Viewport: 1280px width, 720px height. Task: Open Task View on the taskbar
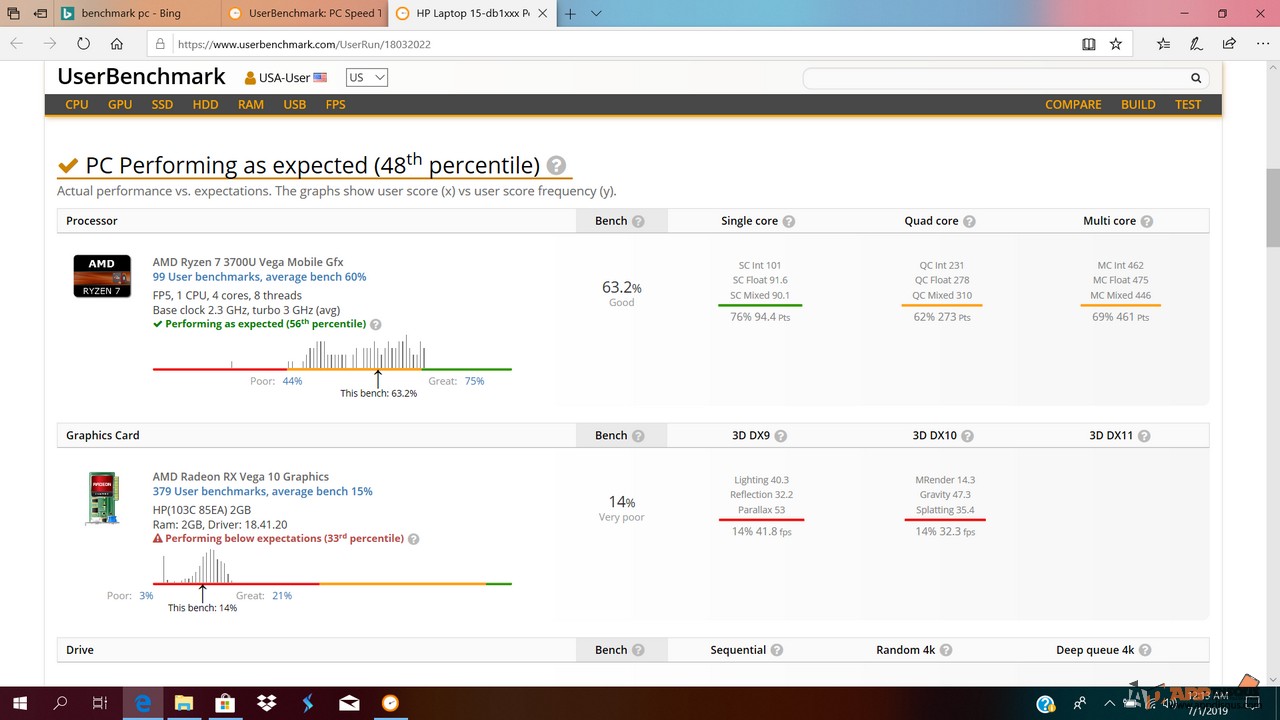pyautogui.click(x=99, y=703)
